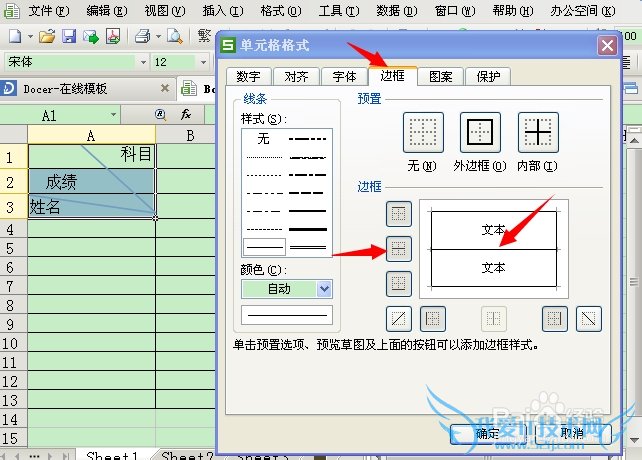The height and width of the screenshot is (460, 642).
Task: Open the 窗口 menu
Action: [x=455, y=11]
